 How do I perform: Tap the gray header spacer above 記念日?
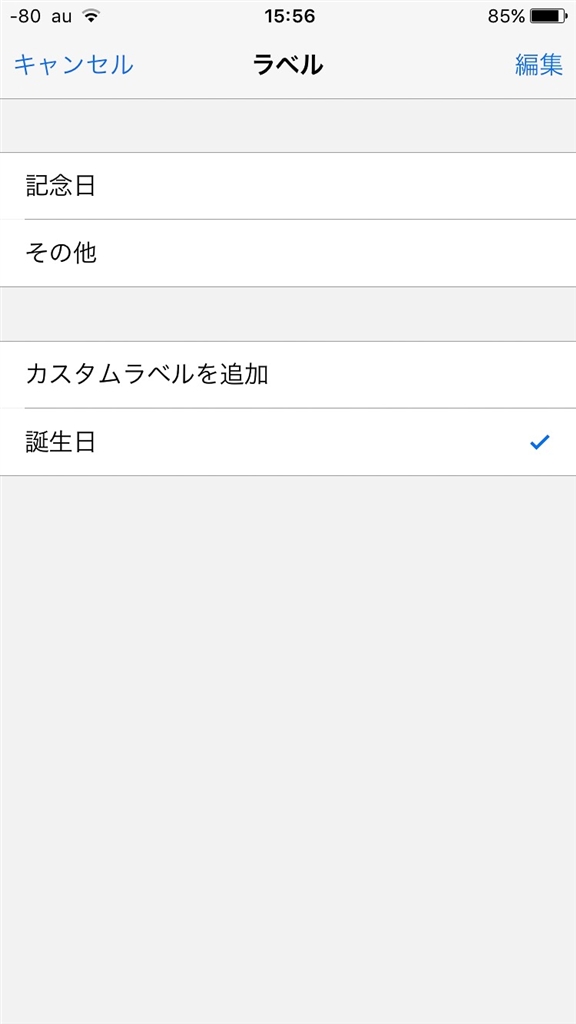point(288,126)
